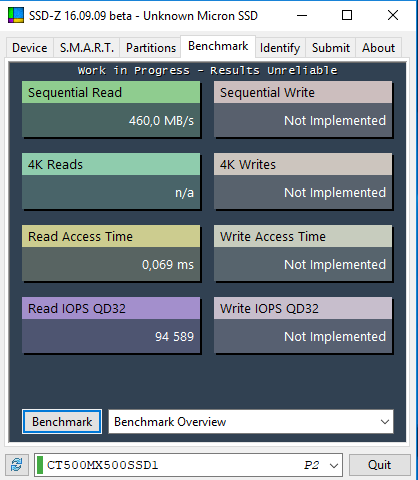Click the SSD-Z app icon in title bar
Screen dimensions: 418x480
click(x=16, y=15)
